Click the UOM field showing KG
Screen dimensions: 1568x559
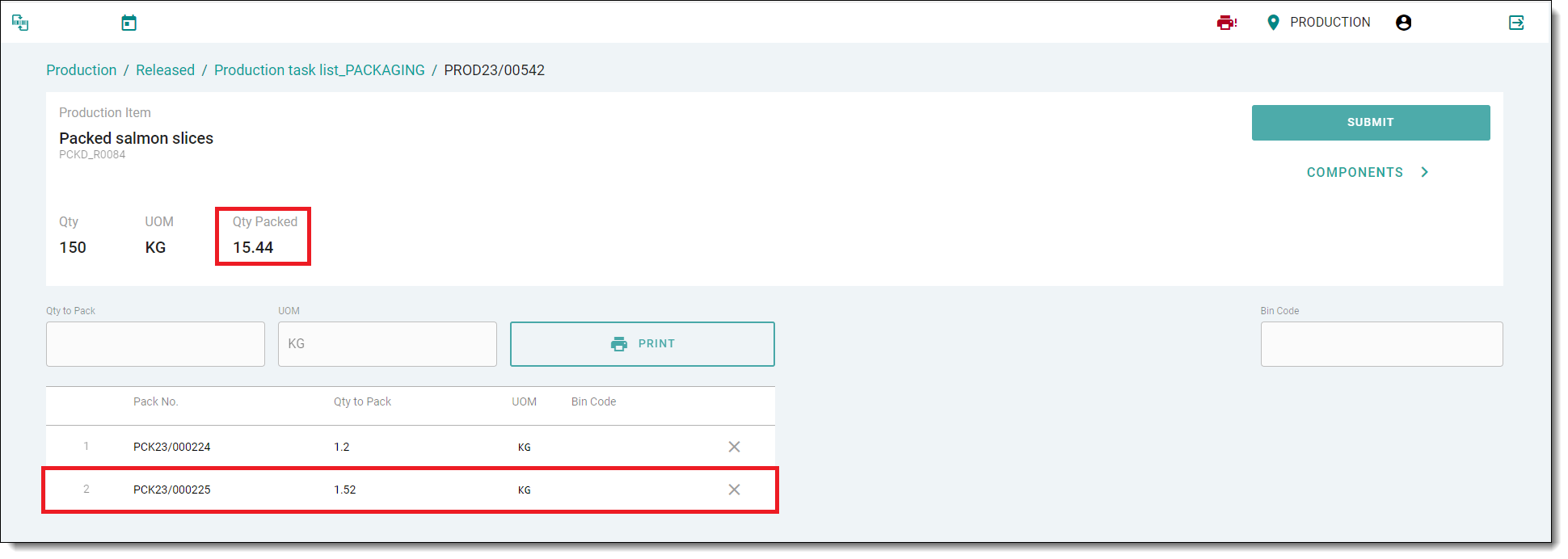pos(387,344)
